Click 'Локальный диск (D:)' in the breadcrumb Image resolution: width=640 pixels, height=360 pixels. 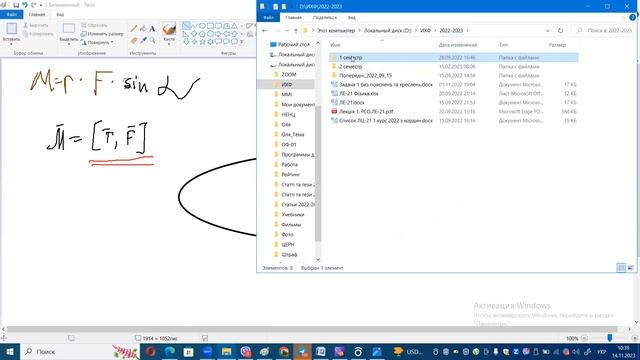coord(387,31)
